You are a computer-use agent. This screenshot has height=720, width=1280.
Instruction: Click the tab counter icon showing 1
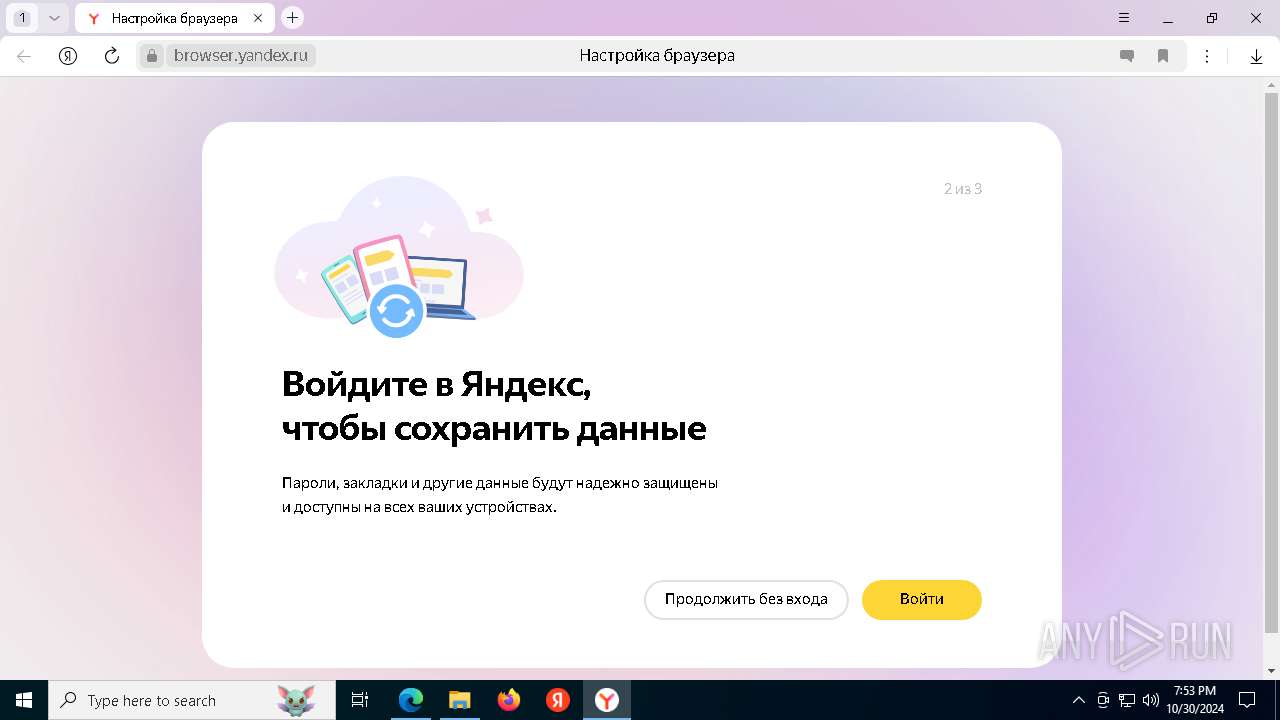coord(22,18)
